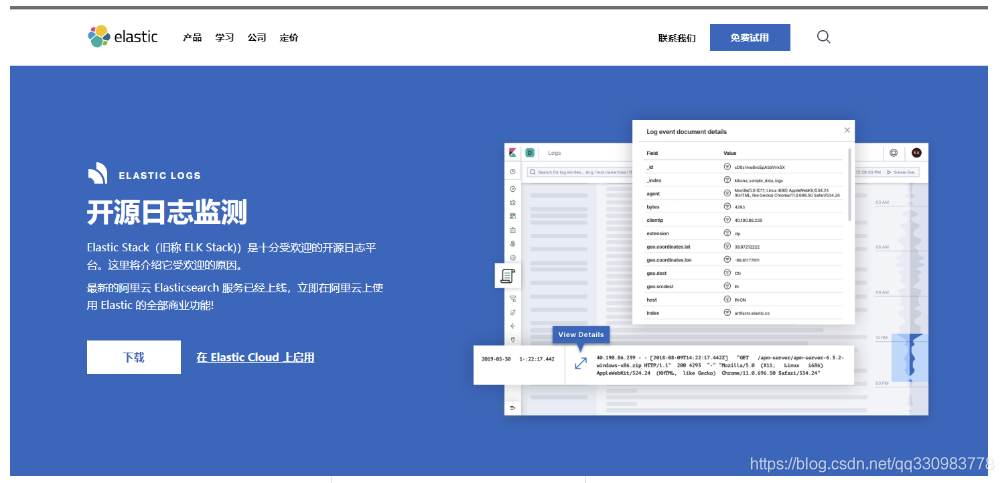
Task: Click the 免费试用 button
Action: tap(750, 37)
